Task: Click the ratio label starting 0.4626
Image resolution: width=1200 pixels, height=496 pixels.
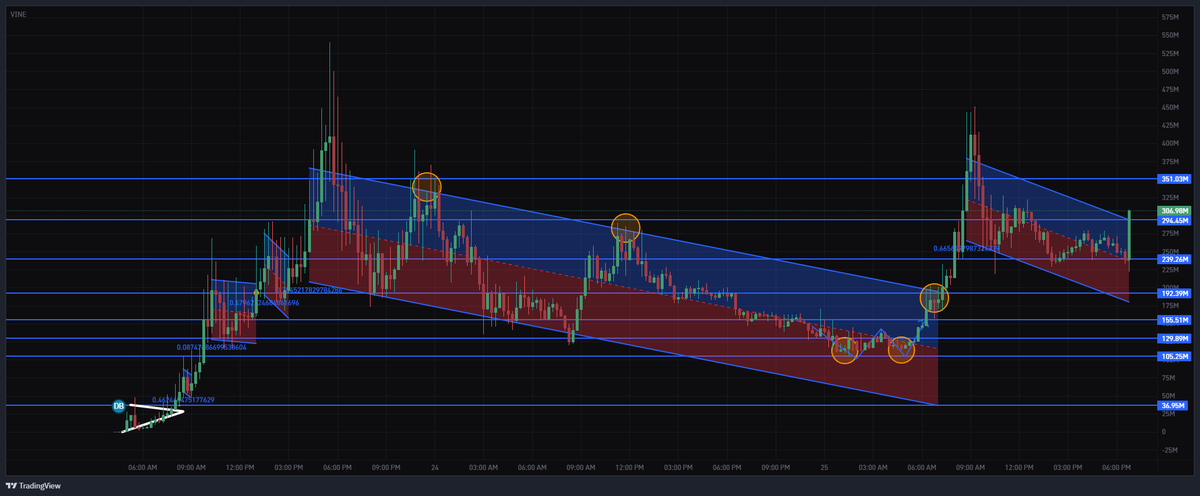Action: click(x=184, y=399)
